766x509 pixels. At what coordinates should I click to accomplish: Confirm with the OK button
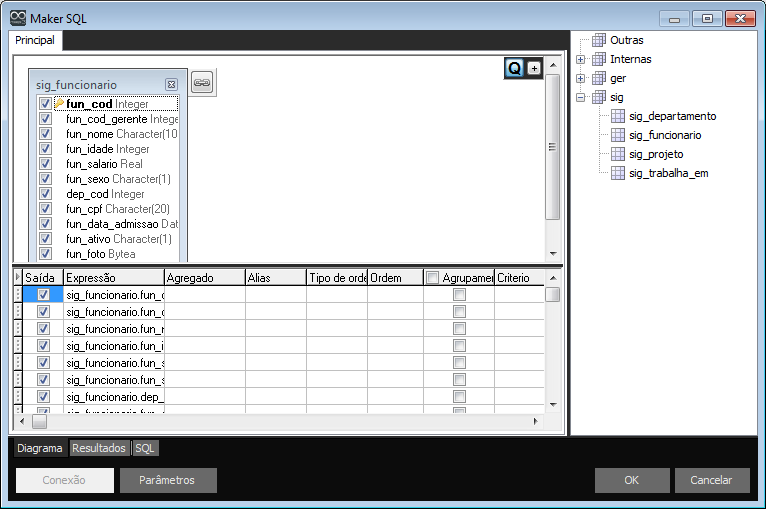[x=632, y=480]
